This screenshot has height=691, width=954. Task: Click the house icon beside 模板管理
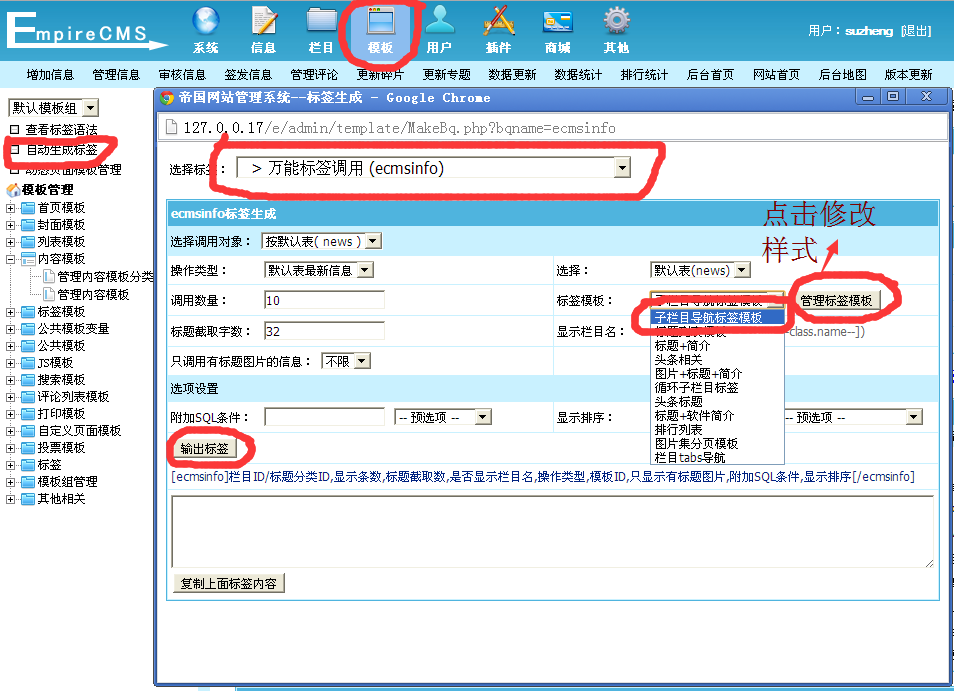pyautogui.click(x=13, y=190)
